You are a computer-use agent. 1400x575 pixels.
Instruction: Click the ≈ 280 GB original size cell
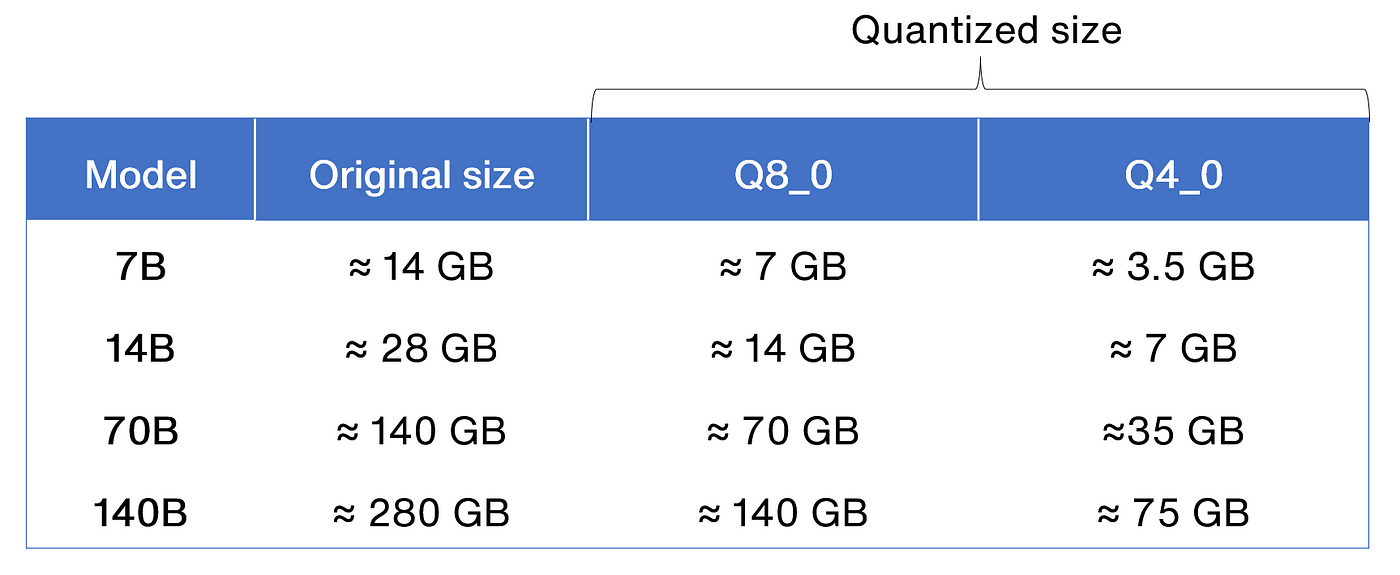(421, 513)
